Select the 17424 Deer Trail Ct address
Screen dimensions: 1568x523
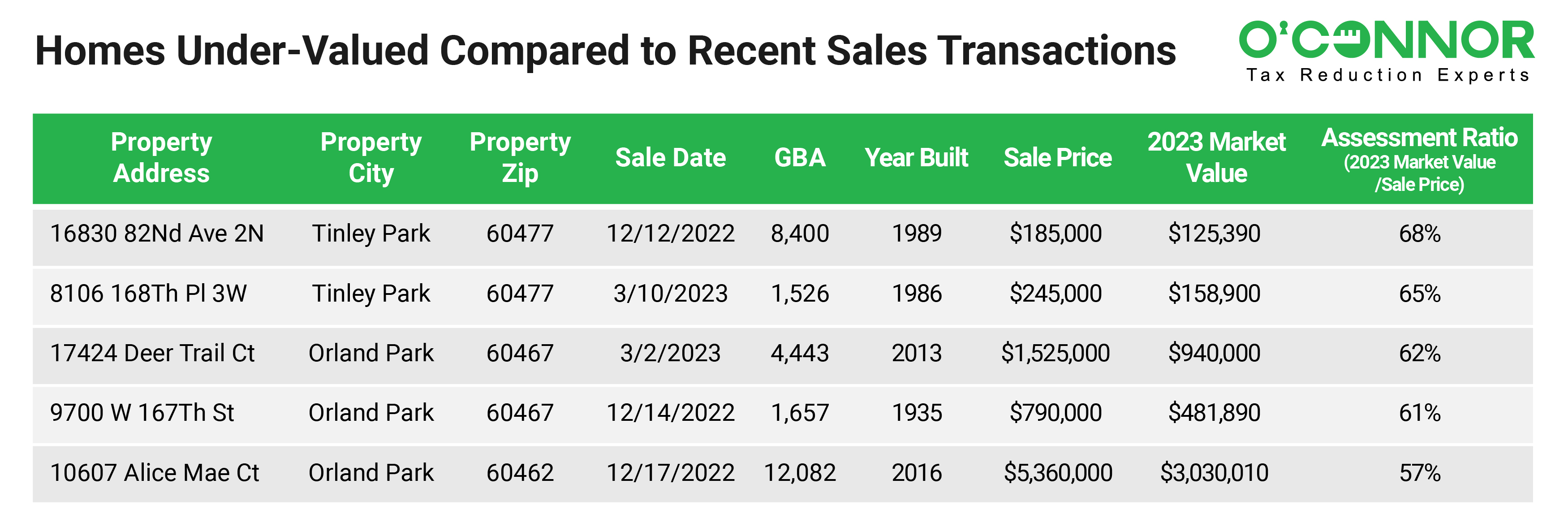point(152,353)
